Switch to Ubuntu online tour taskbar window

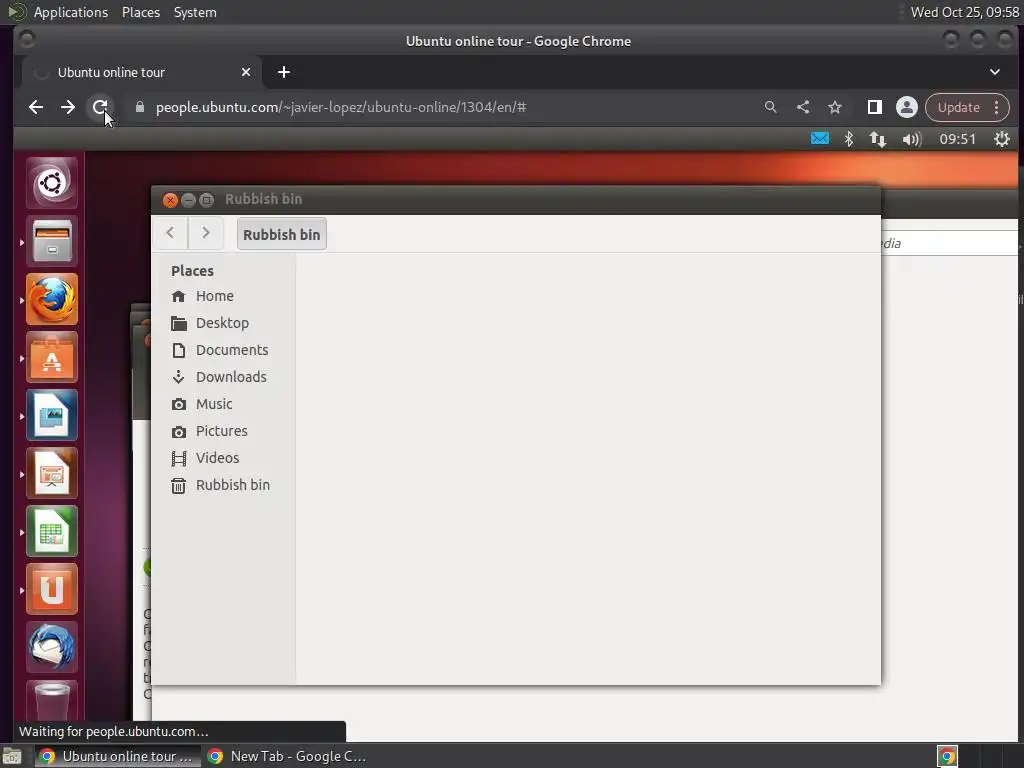click(x=116, y=756)
